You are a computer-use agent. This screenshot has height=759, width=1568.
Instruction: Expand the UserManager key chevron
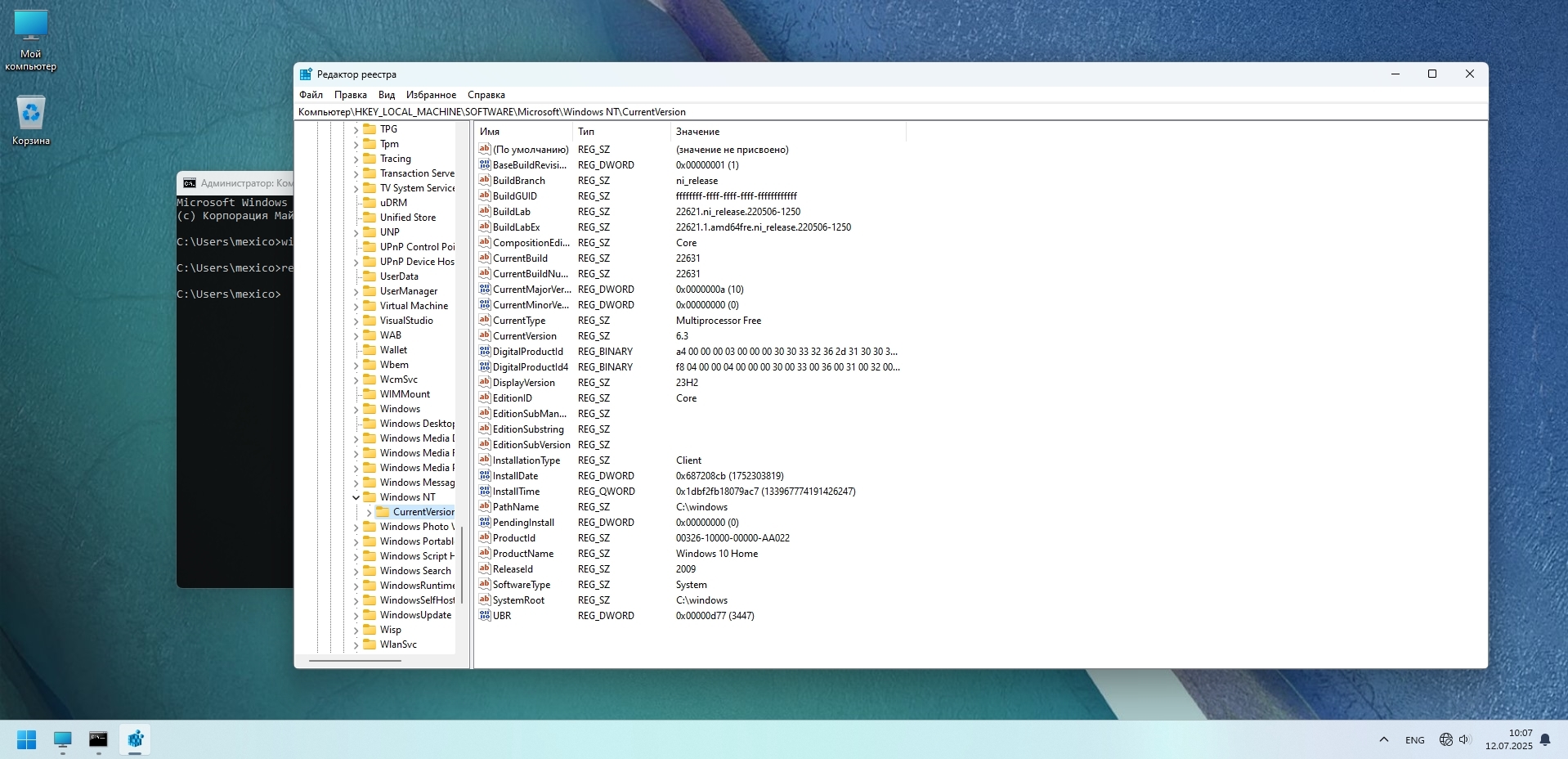[356, 291]
